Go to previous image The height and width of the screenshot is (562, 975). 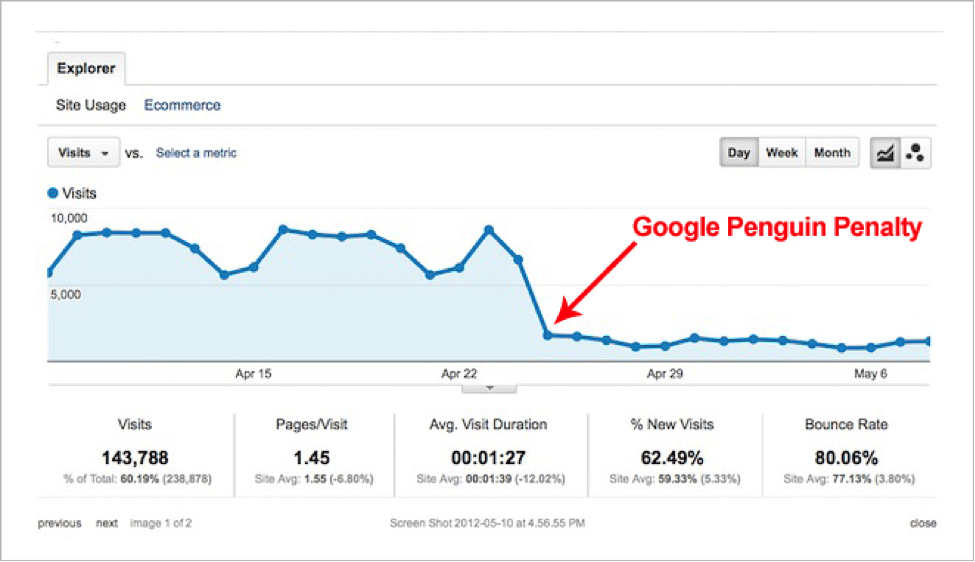tap(60, 523)
